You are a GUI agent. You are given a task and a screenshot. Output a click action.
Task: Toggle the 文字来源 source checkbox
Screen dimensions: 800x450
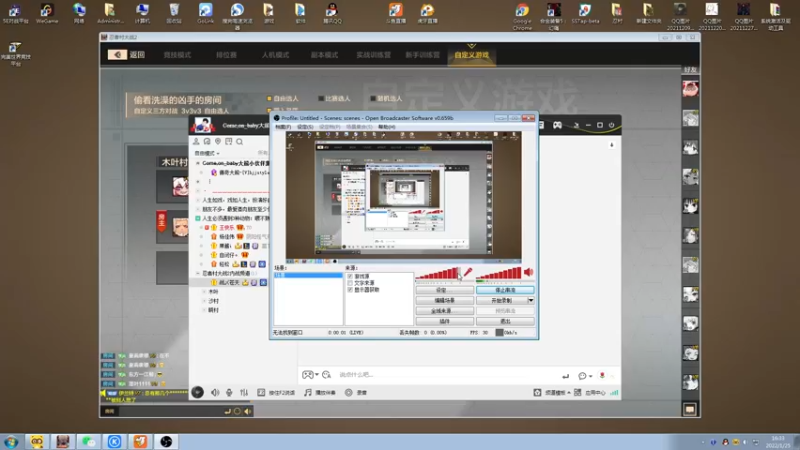(x=350, y=283)
